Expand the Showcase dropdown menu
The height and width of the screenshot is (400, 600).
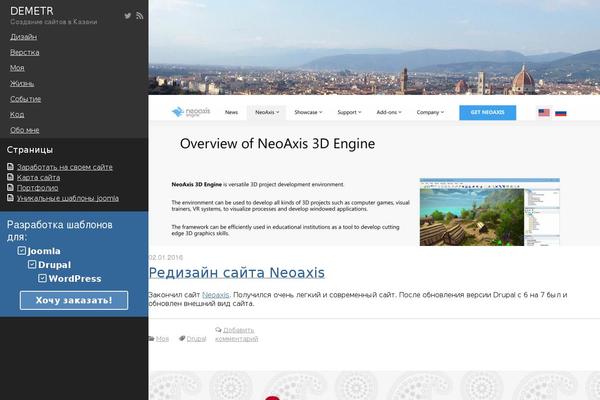(x=308, y=112)
